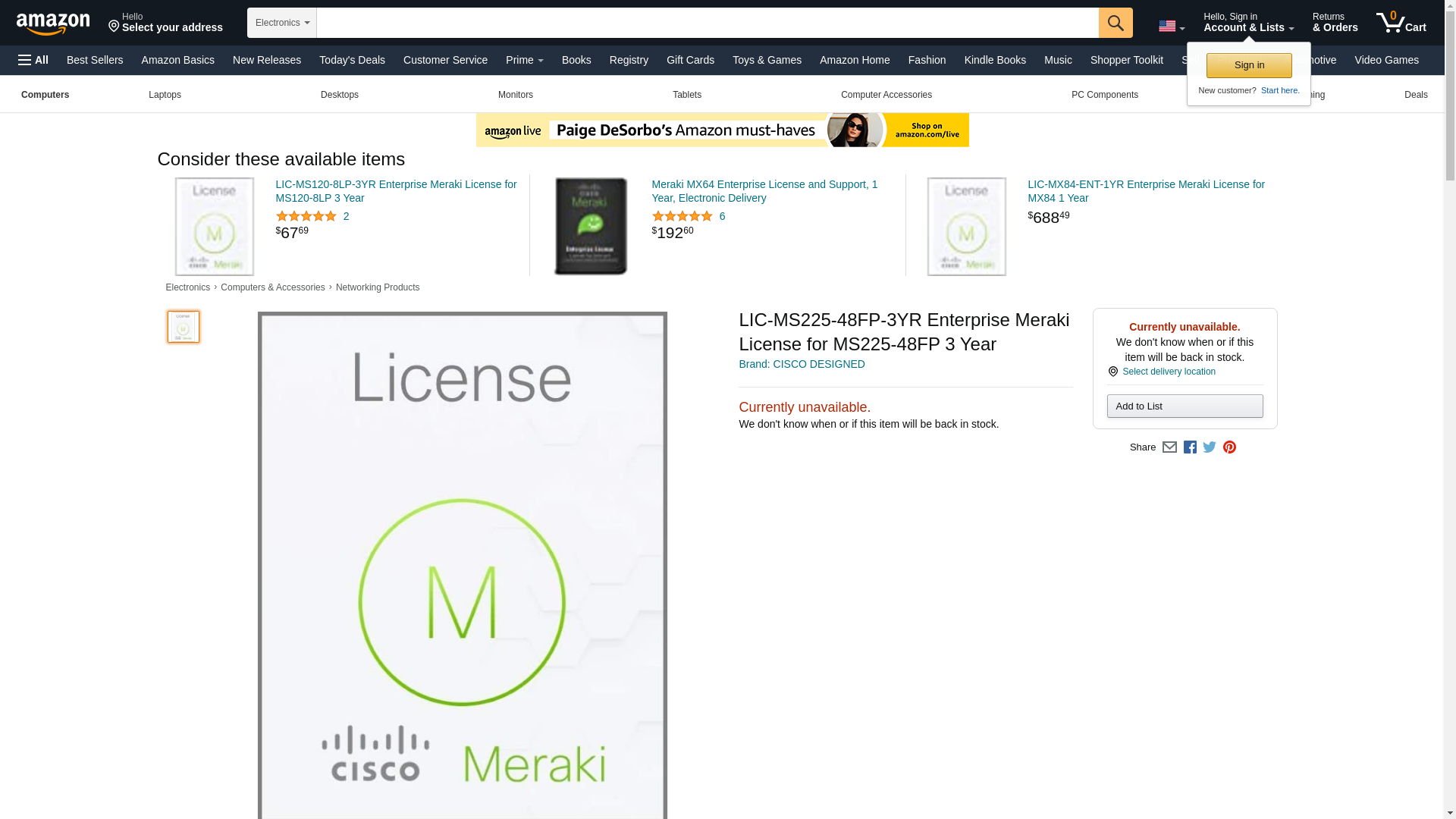The height and width of the screenshot is (819, 1456).
Task: Open the Electronics search category dropdown
Action: (282, 23)
